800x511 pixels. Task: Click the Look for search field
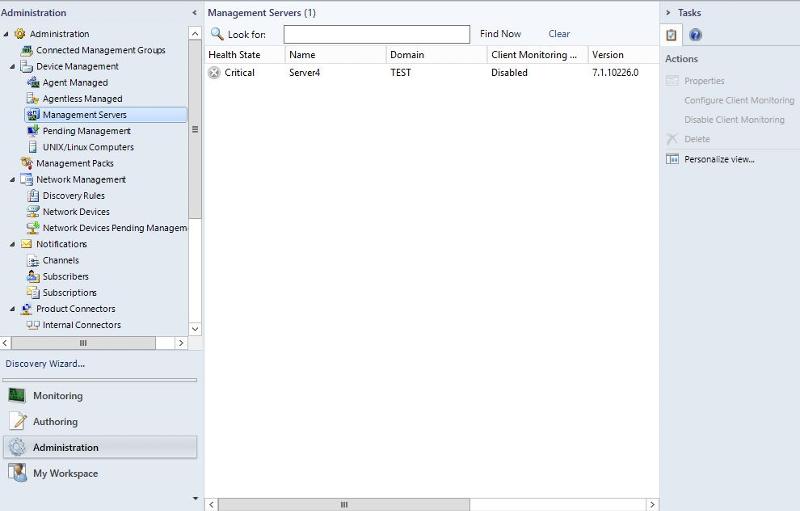point(377,34)
